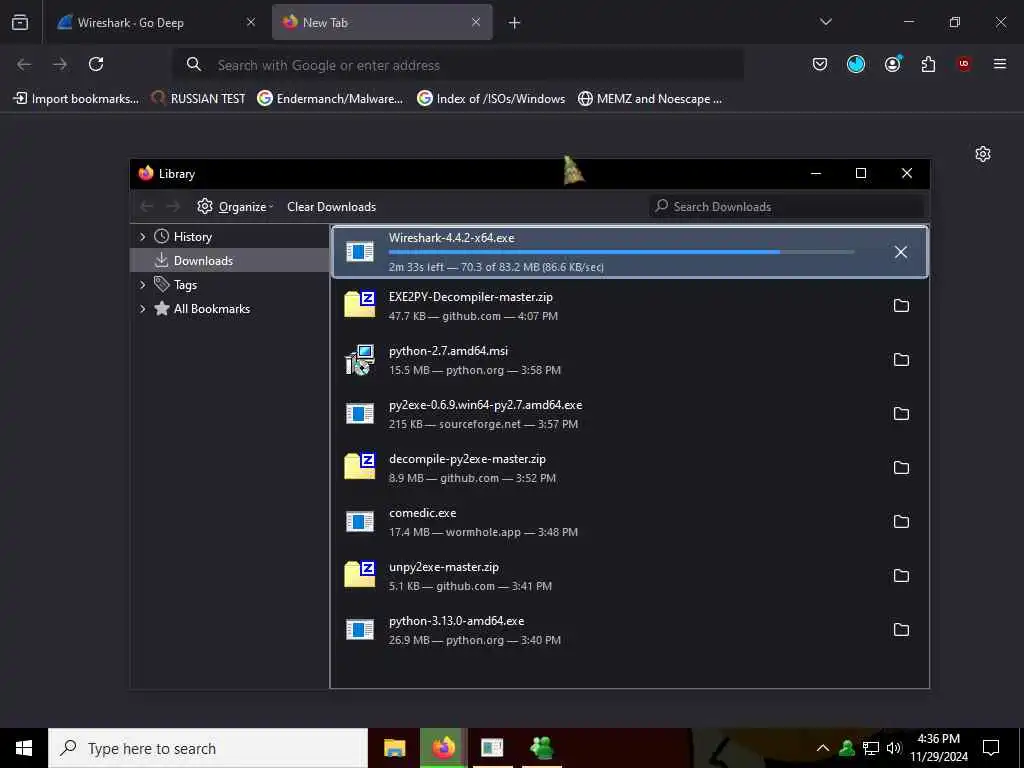Open Endermanch/Malware bookmark
1024x768 pixels.
(x=330, y=99)
